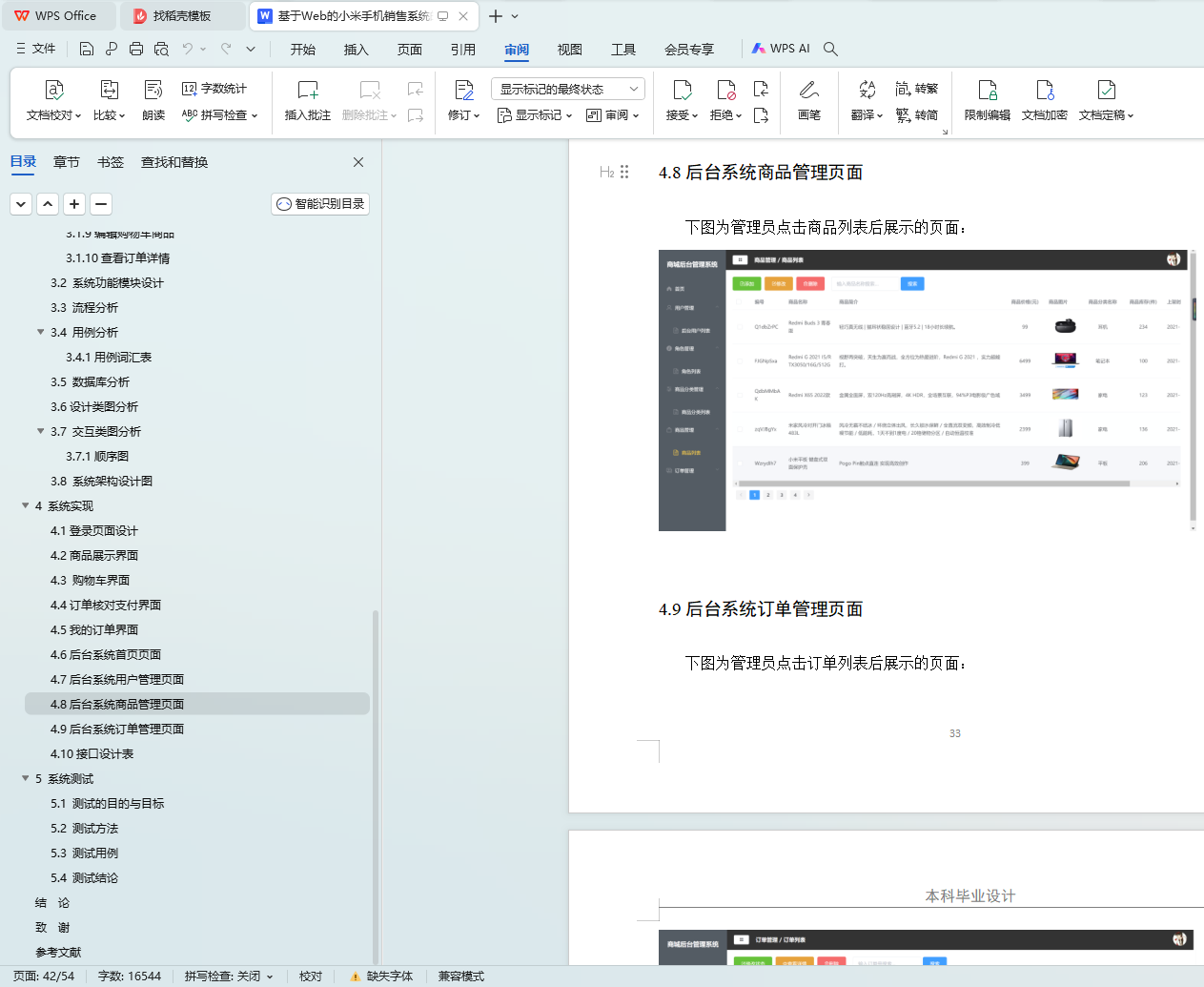Switch to the 引用 ribbon tab
Image resolution: width=1204 pixels, height=987 pixels.
463,50
